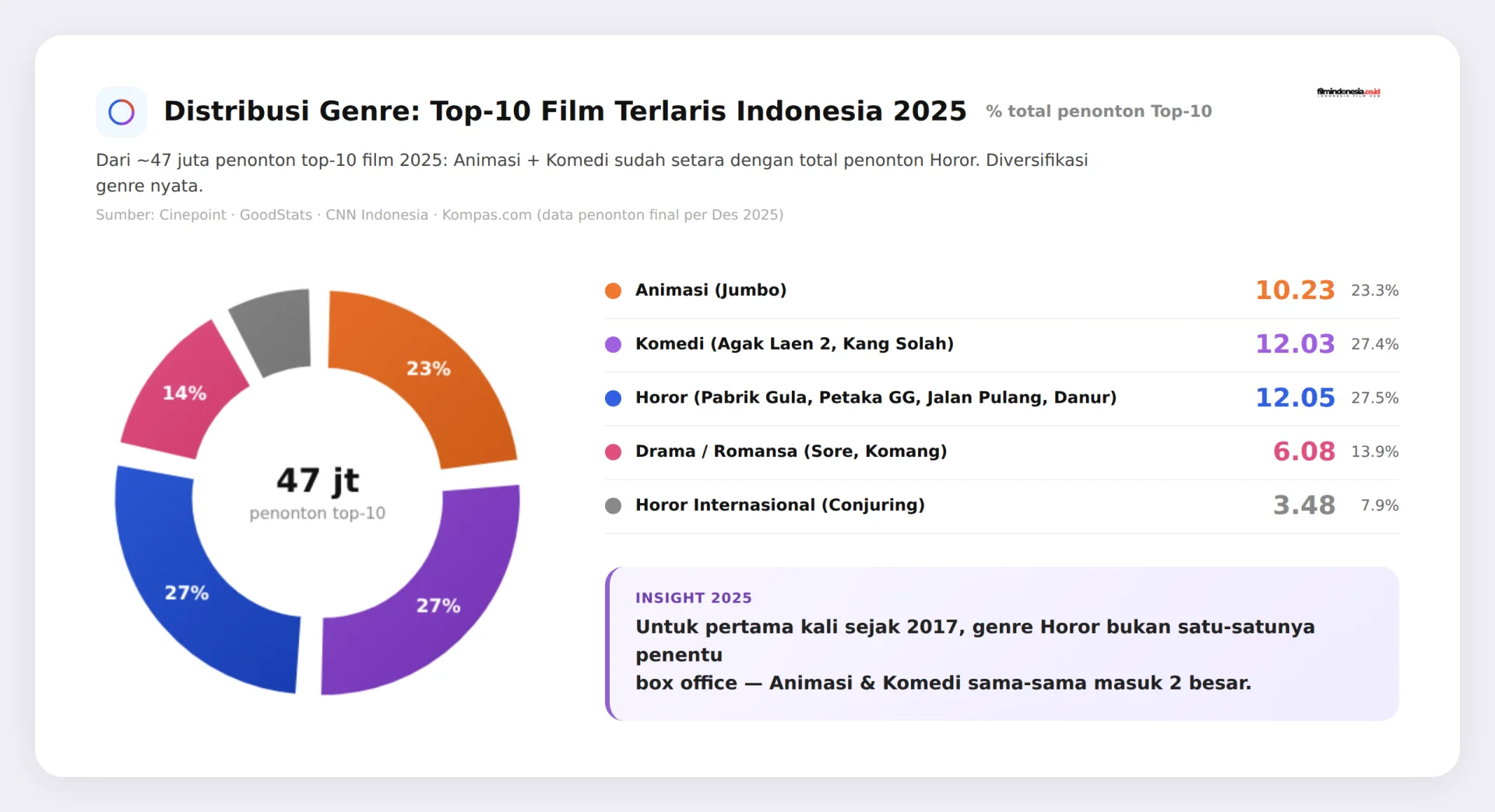Click the Animasi (Jumbo) legend label
Screen dimensions: 1495x812
[x=711, y=290]
